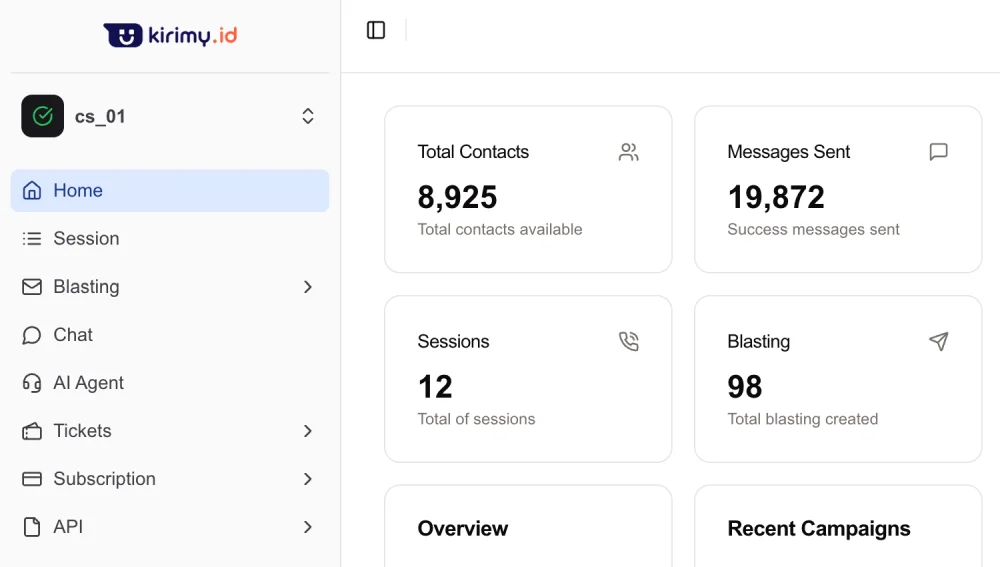
Task: Click the Total Contacts people icon
Action: click(x=628, y=152)
